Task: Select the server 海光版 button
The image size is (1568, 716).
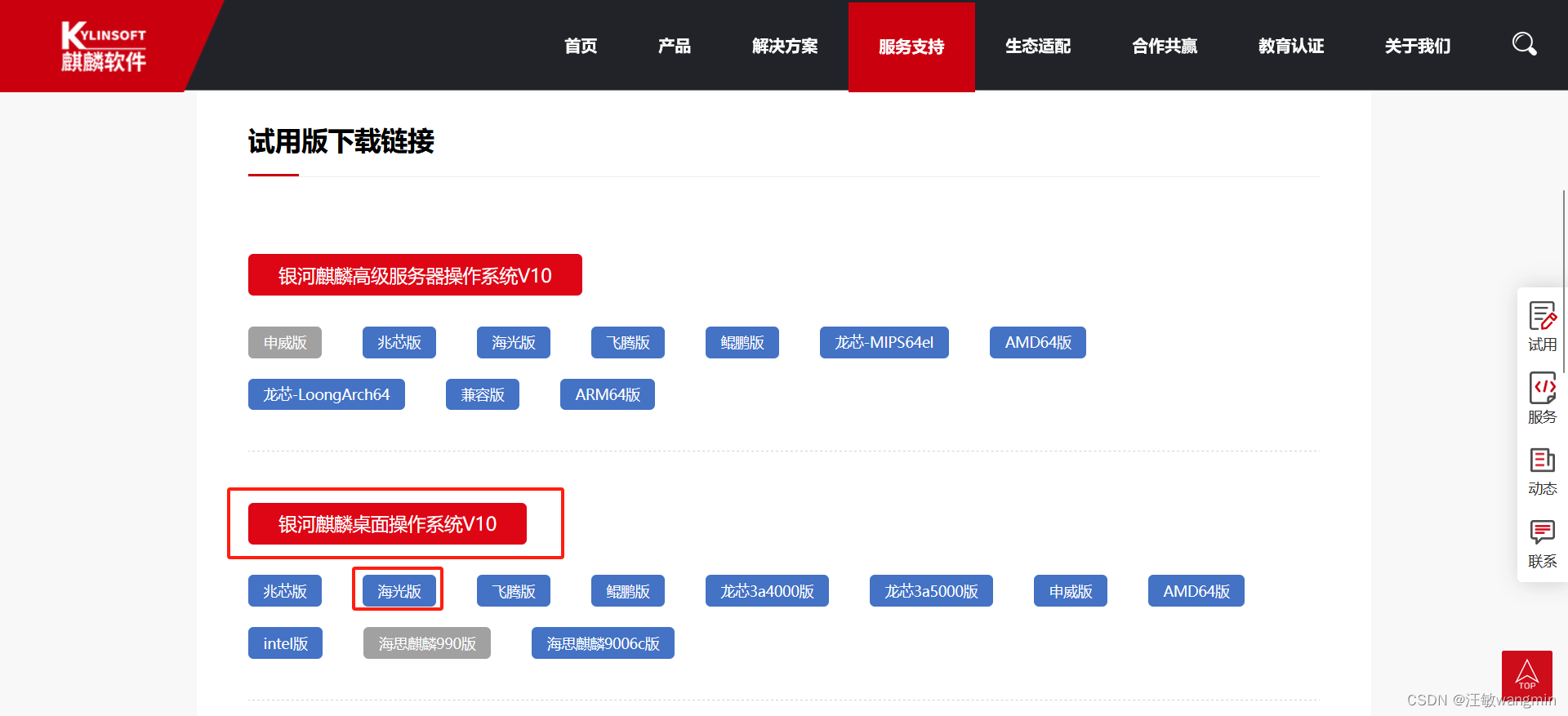Action: (514, 343)
